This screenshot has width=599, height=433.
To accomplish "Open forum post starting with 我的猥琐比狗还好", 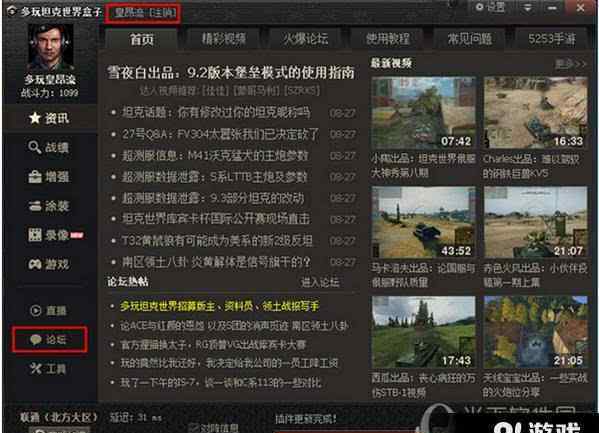I will [230, 363].
